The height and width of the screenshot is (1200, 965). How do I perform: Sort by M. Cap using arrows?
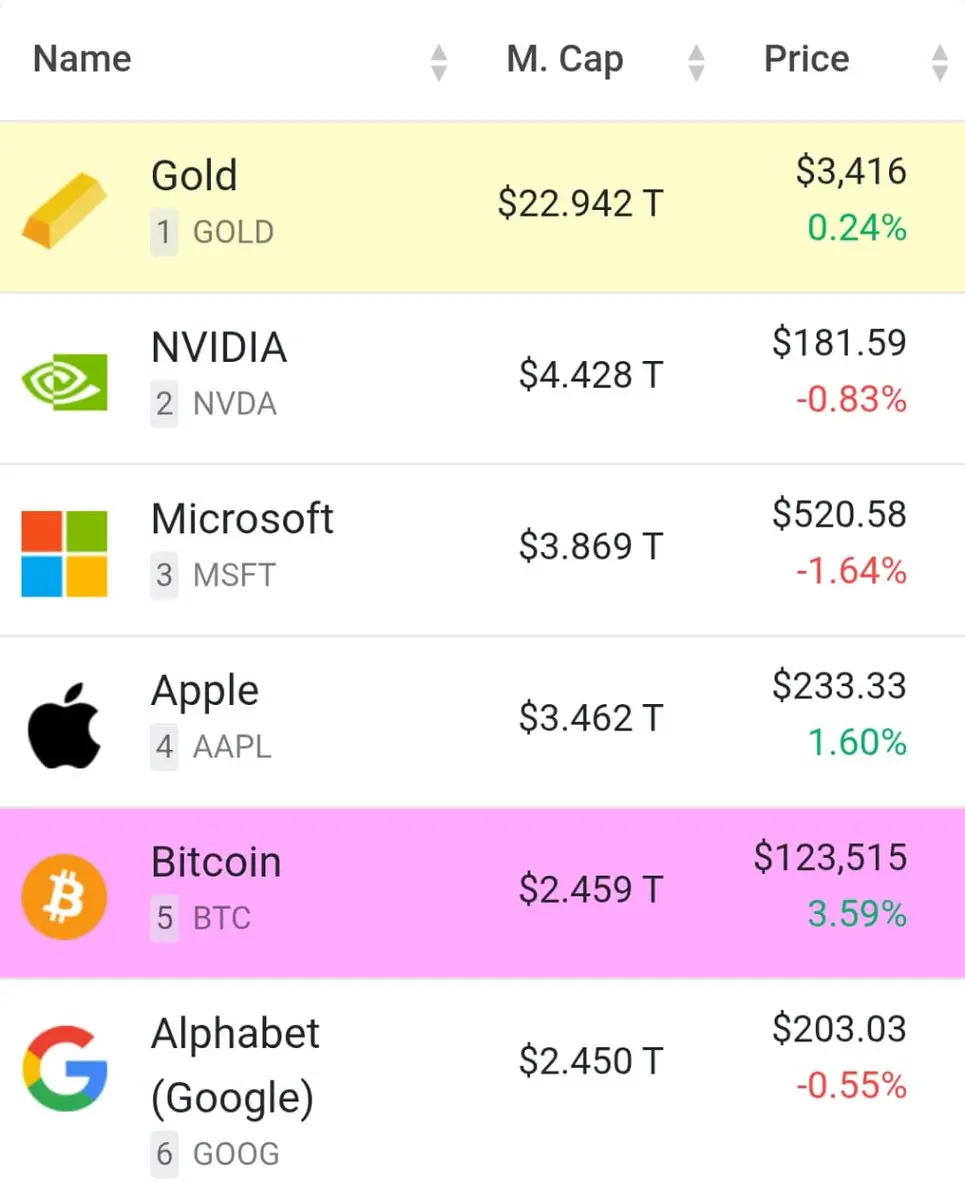tap(697, 62)
